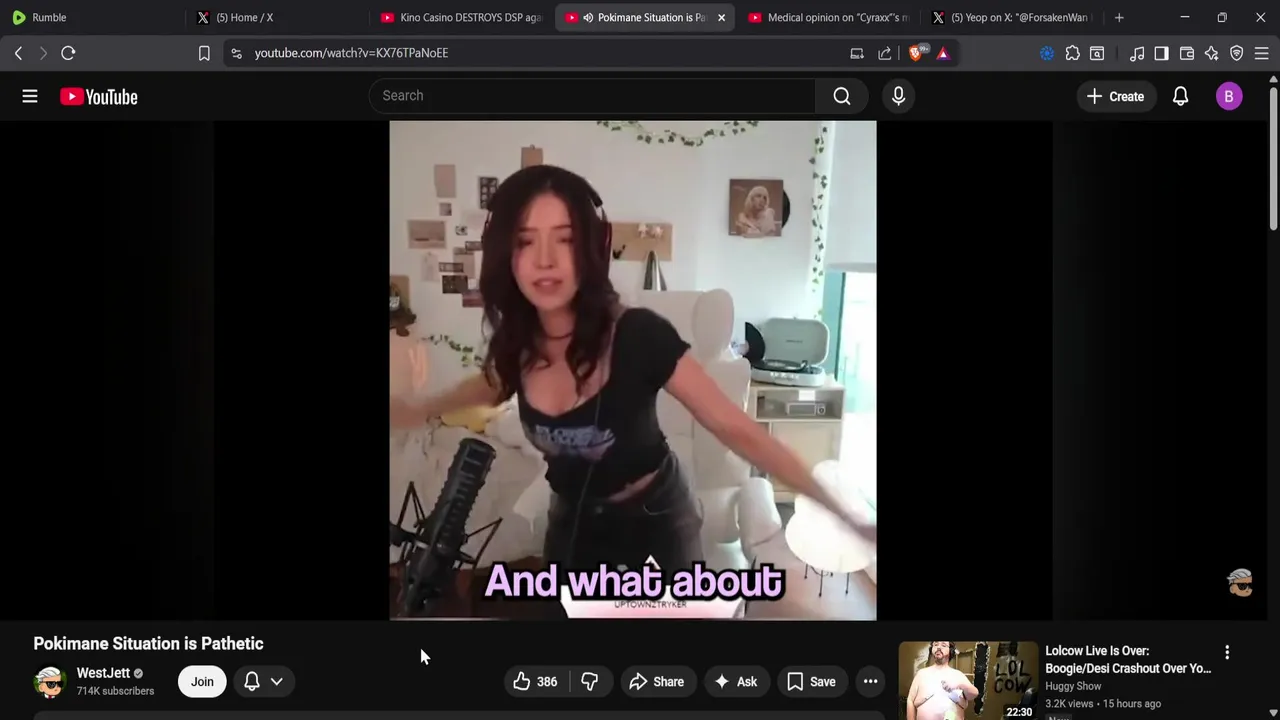Image resolution: width=1280 pixels, height=720 pixels.
Task: Click the page vertical scrollbar
Action: [x=1273, y=160]
